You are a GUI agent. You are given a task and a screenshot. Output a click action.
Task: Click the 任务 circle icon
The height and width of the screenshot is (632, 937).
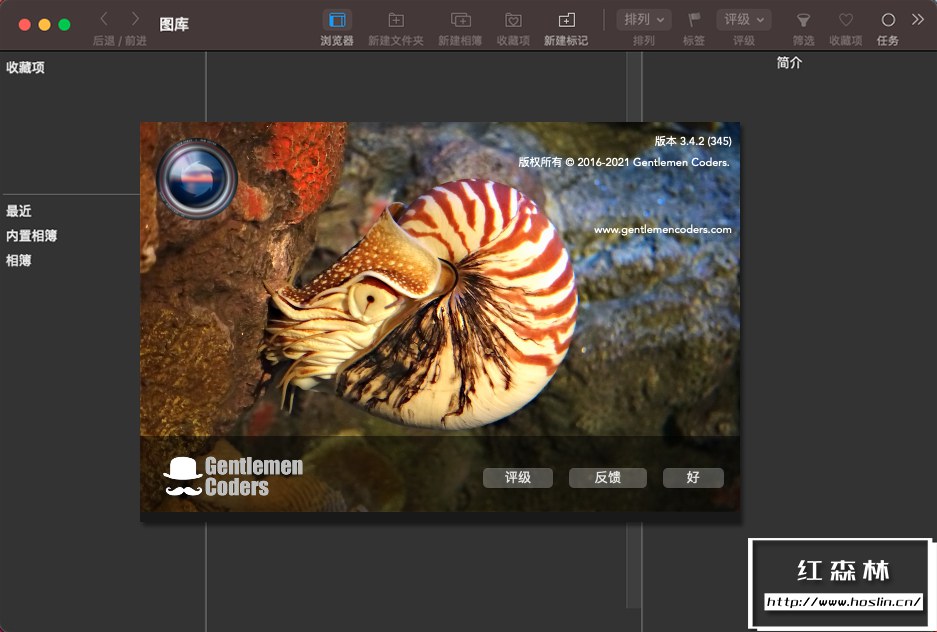pos(888,20)
